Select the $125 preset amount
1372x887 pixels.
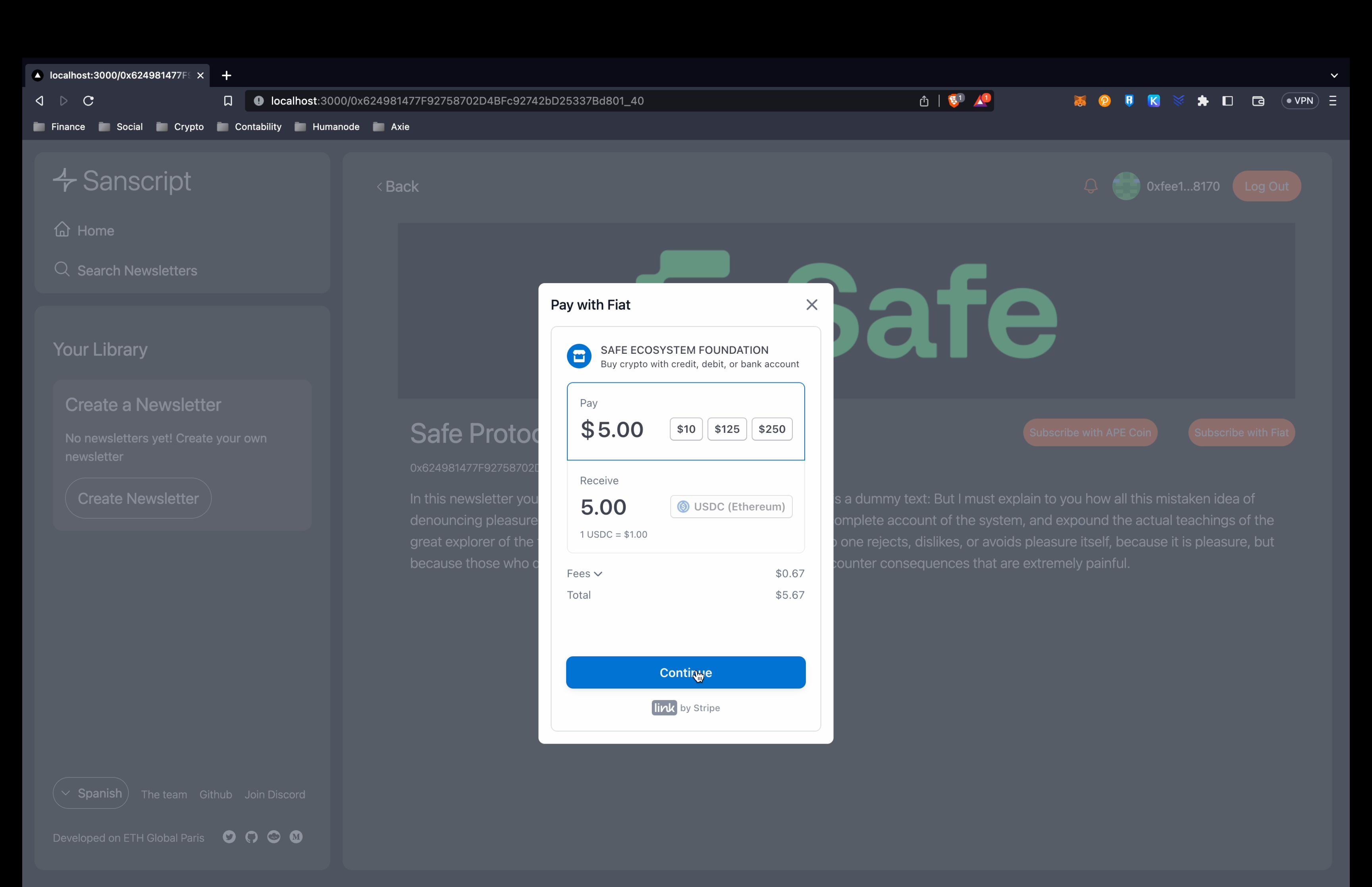tap(727, 428)
